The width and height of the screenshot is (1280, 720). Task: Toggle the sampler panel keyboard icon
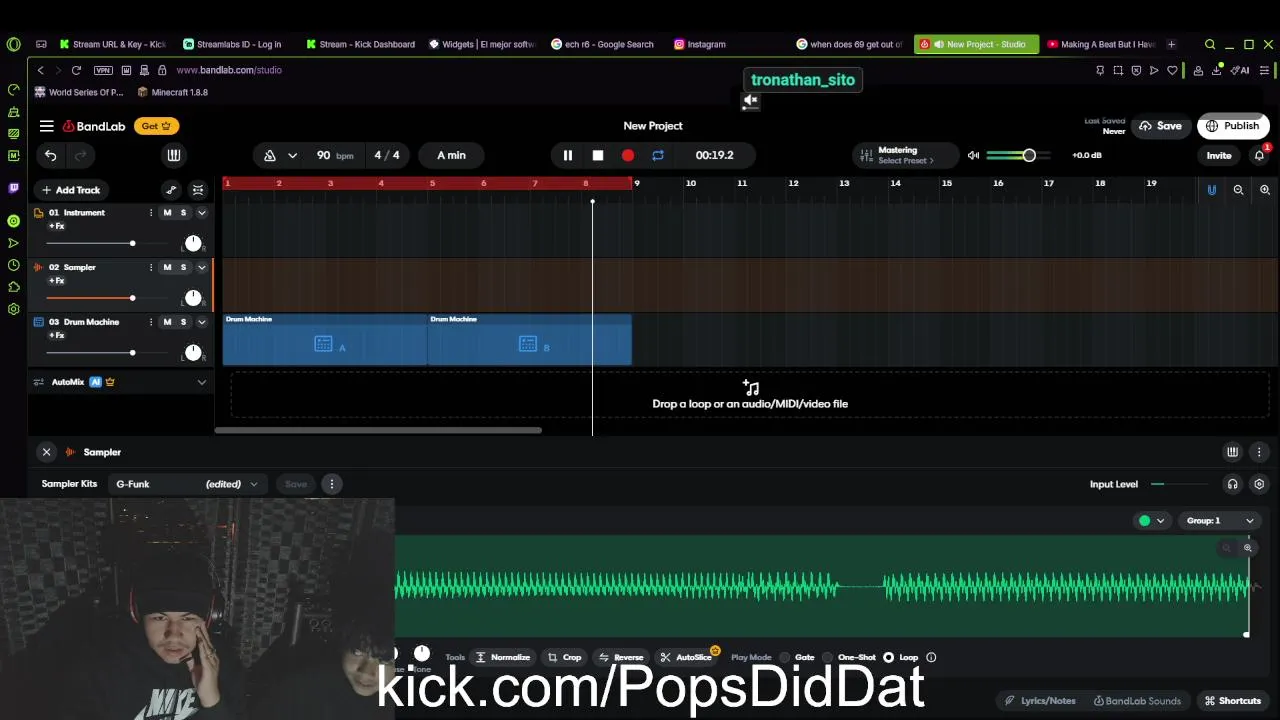(x=1232, y=452)
